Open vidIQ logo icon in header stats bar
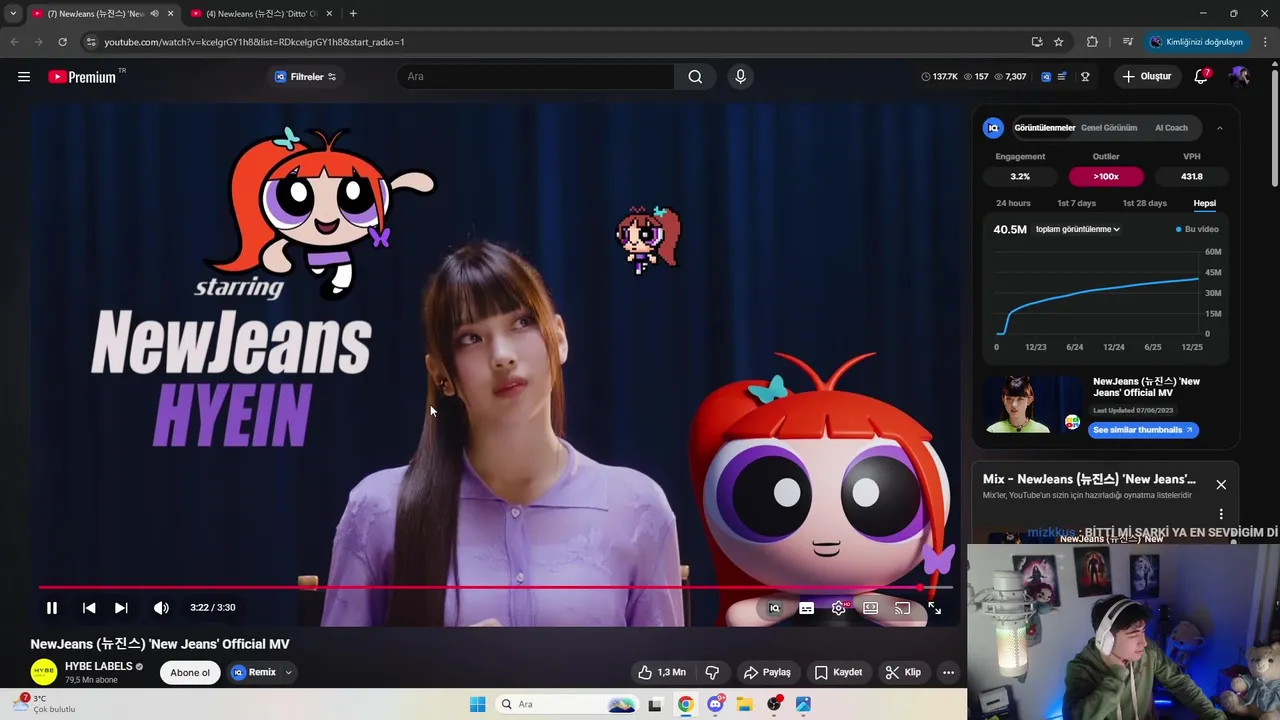 coord(1046,77)
